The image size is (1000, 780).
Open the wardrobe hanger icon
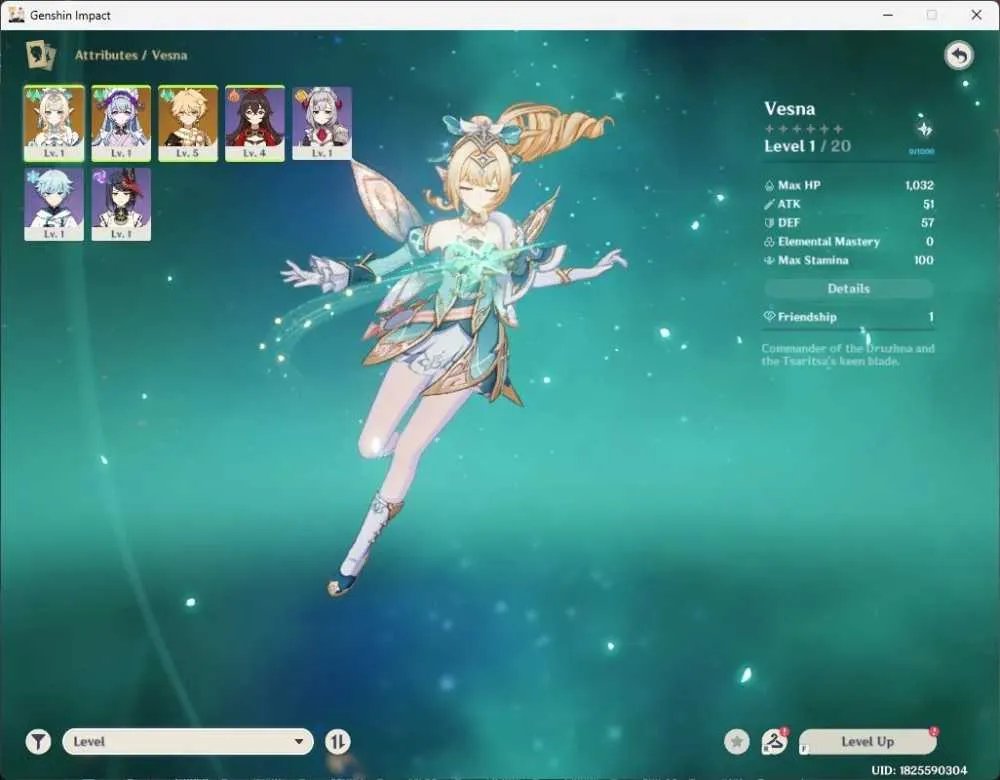pos(774,741)
